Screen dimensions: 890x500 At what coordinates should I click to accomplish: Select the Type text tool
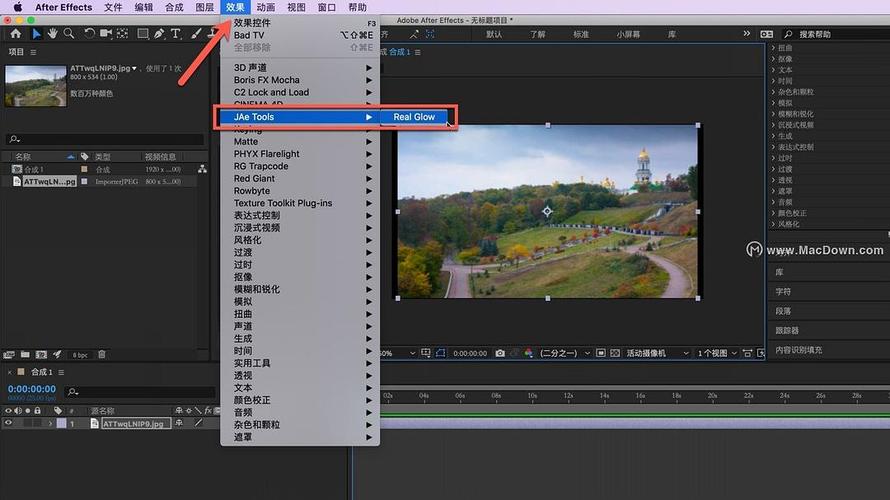pyautogui.click(x=176, y=34)
